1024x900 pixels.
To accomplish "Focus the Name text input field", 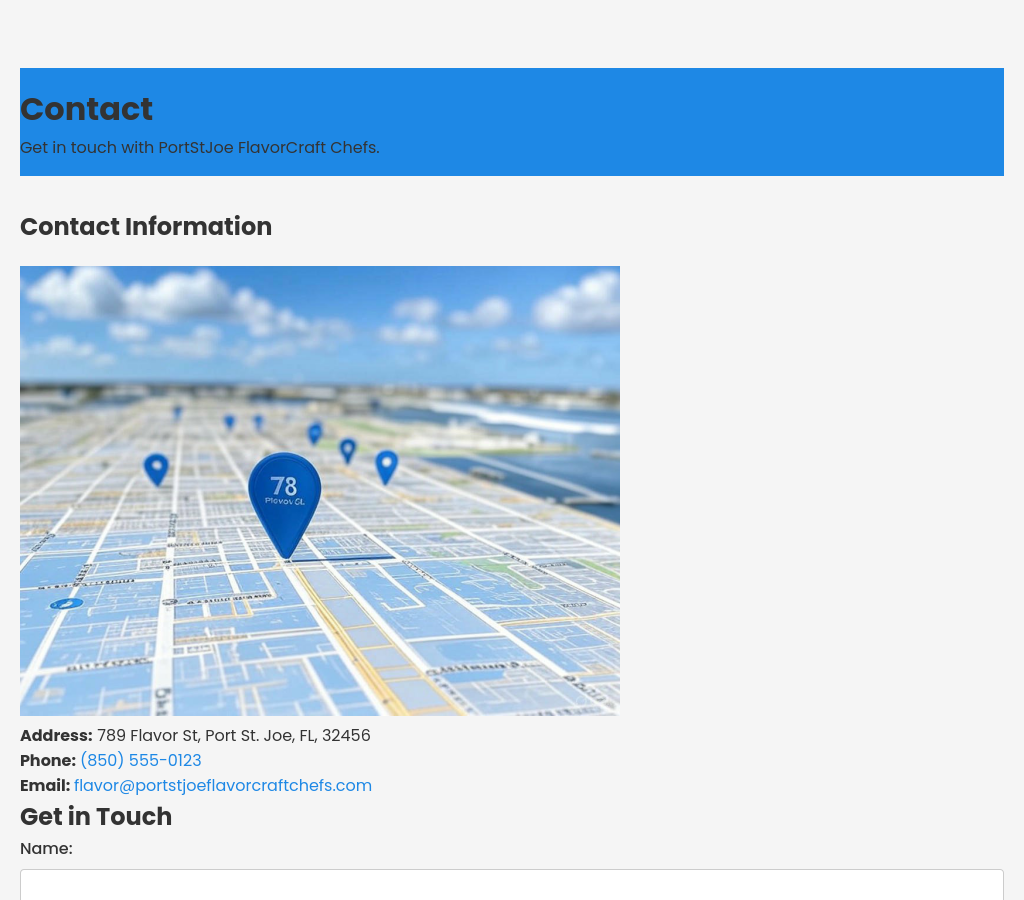I will pyautogui.click(x=511, y=885).
